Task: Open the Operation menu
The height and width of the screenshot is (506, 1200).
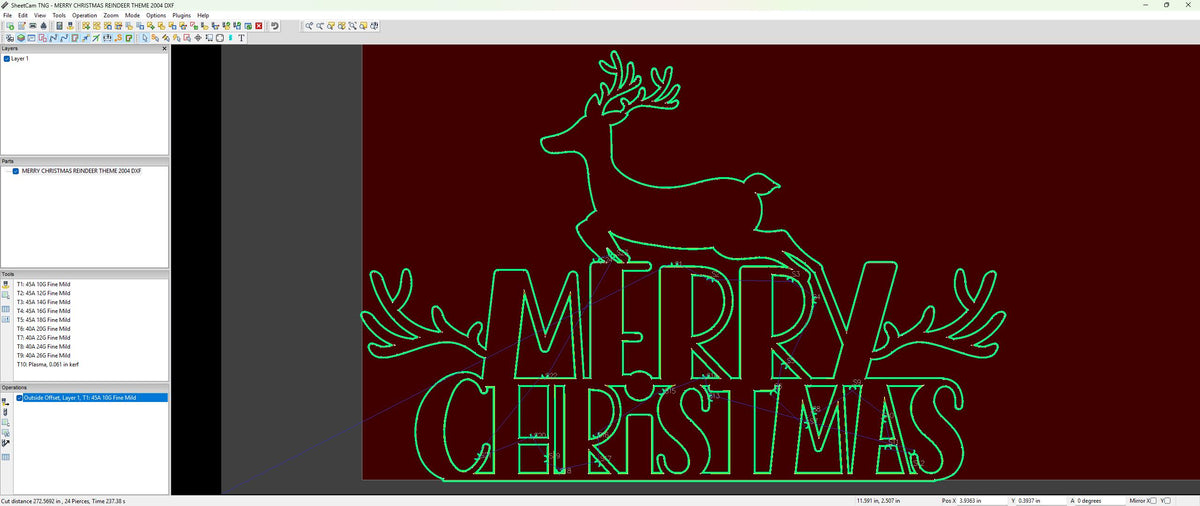Action: 85,16
